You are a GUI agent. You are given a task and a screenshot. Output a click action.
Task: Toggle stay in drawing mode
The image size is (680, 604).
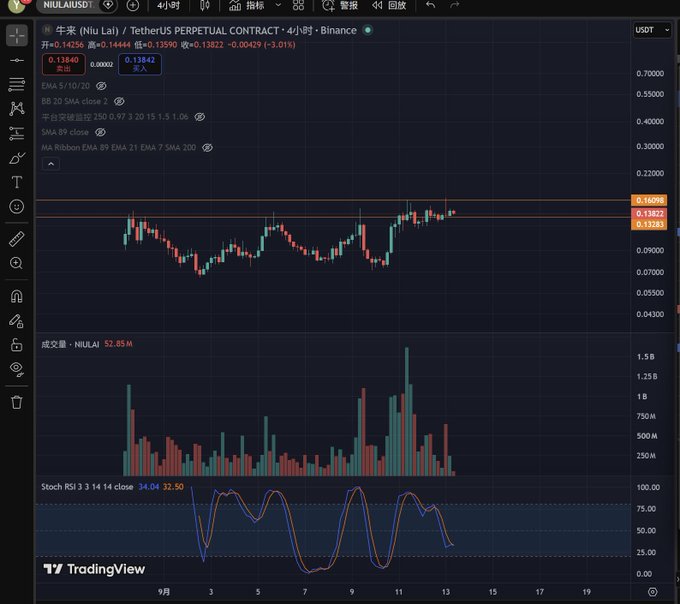[x=16, y=321]
